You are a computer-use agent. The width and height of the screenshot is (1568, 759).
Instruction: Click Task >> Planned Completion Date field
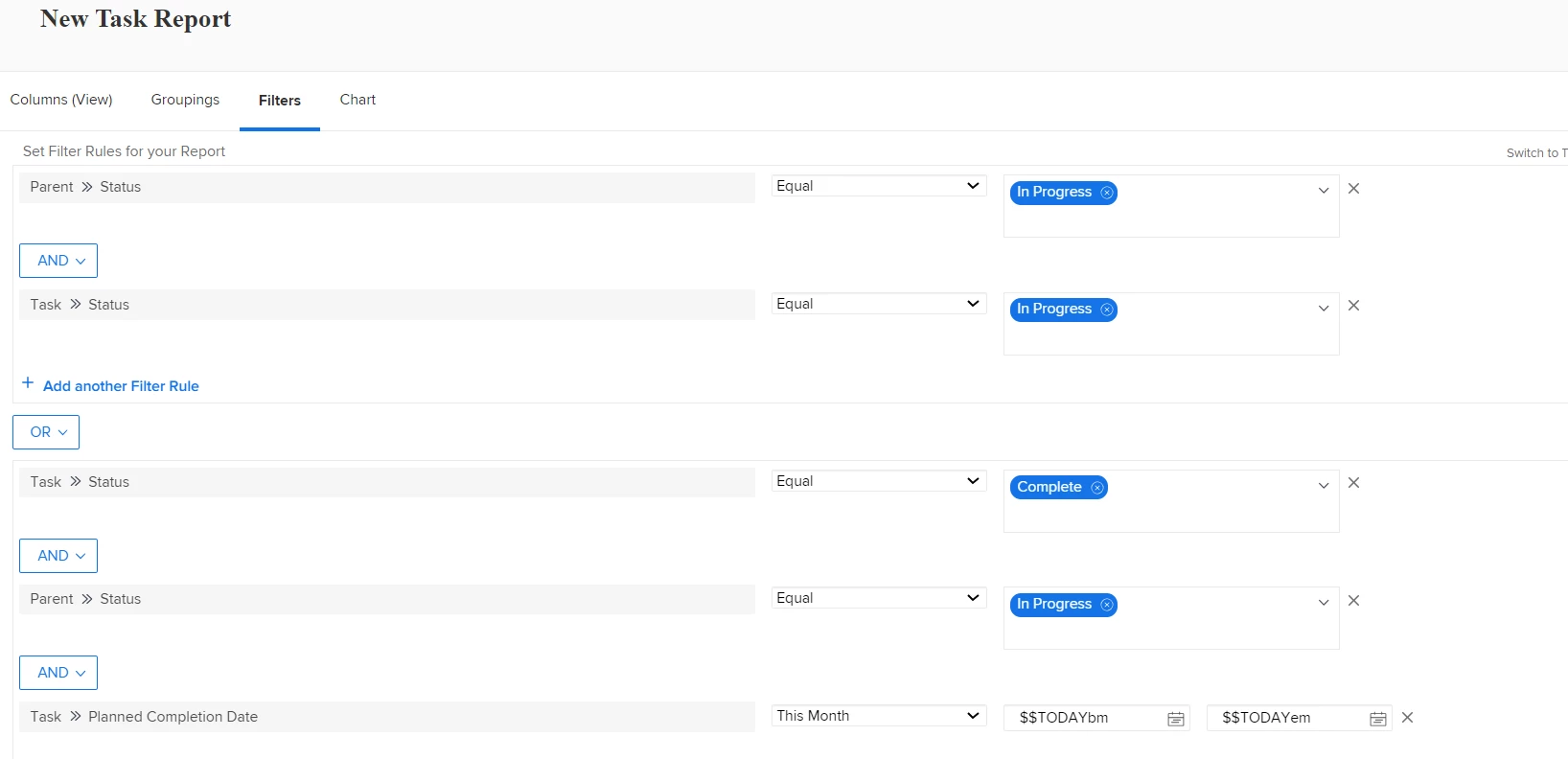tap(387, 717)
